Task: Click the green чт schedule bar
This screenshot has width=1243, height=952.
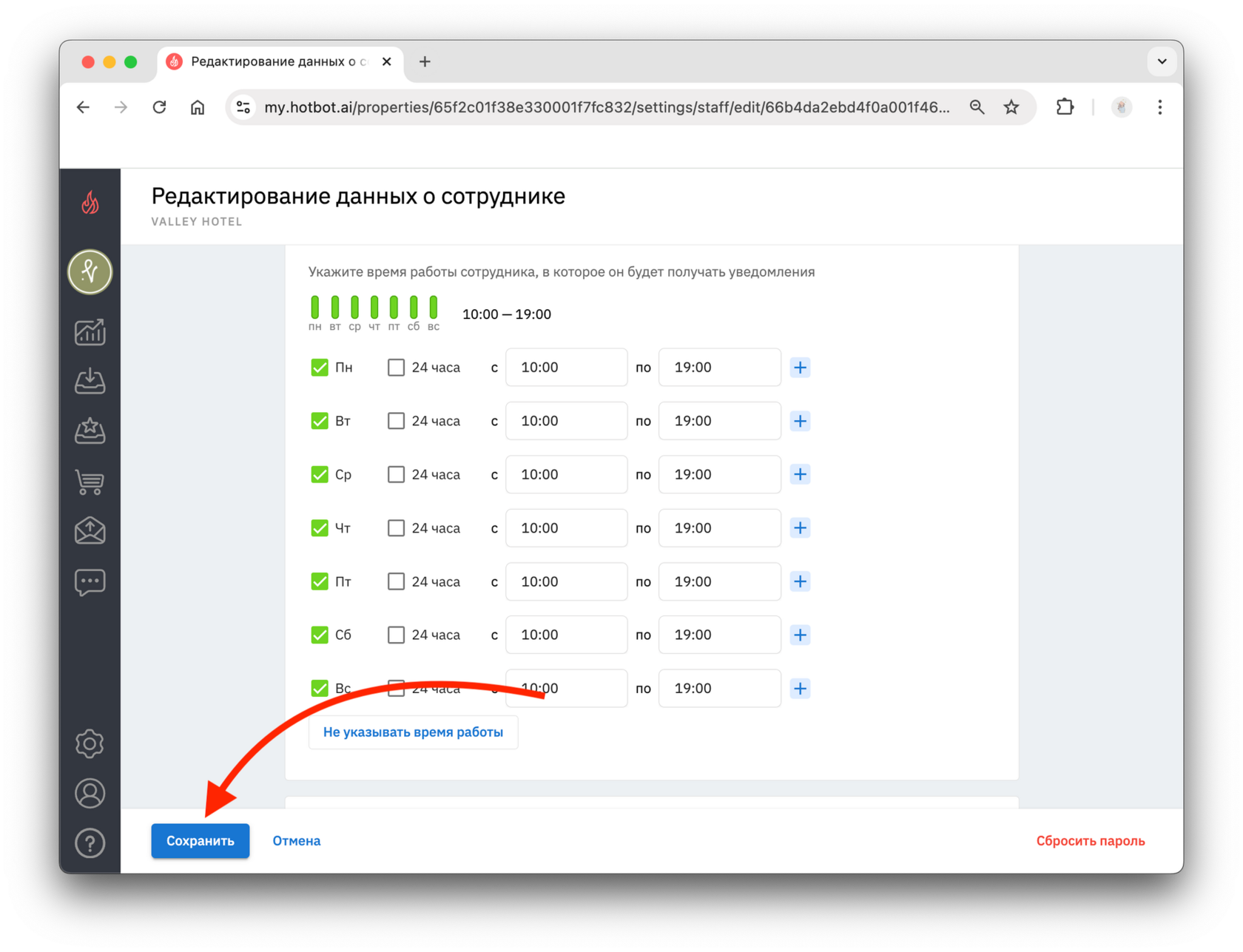Action: click(x=374, y=307)
